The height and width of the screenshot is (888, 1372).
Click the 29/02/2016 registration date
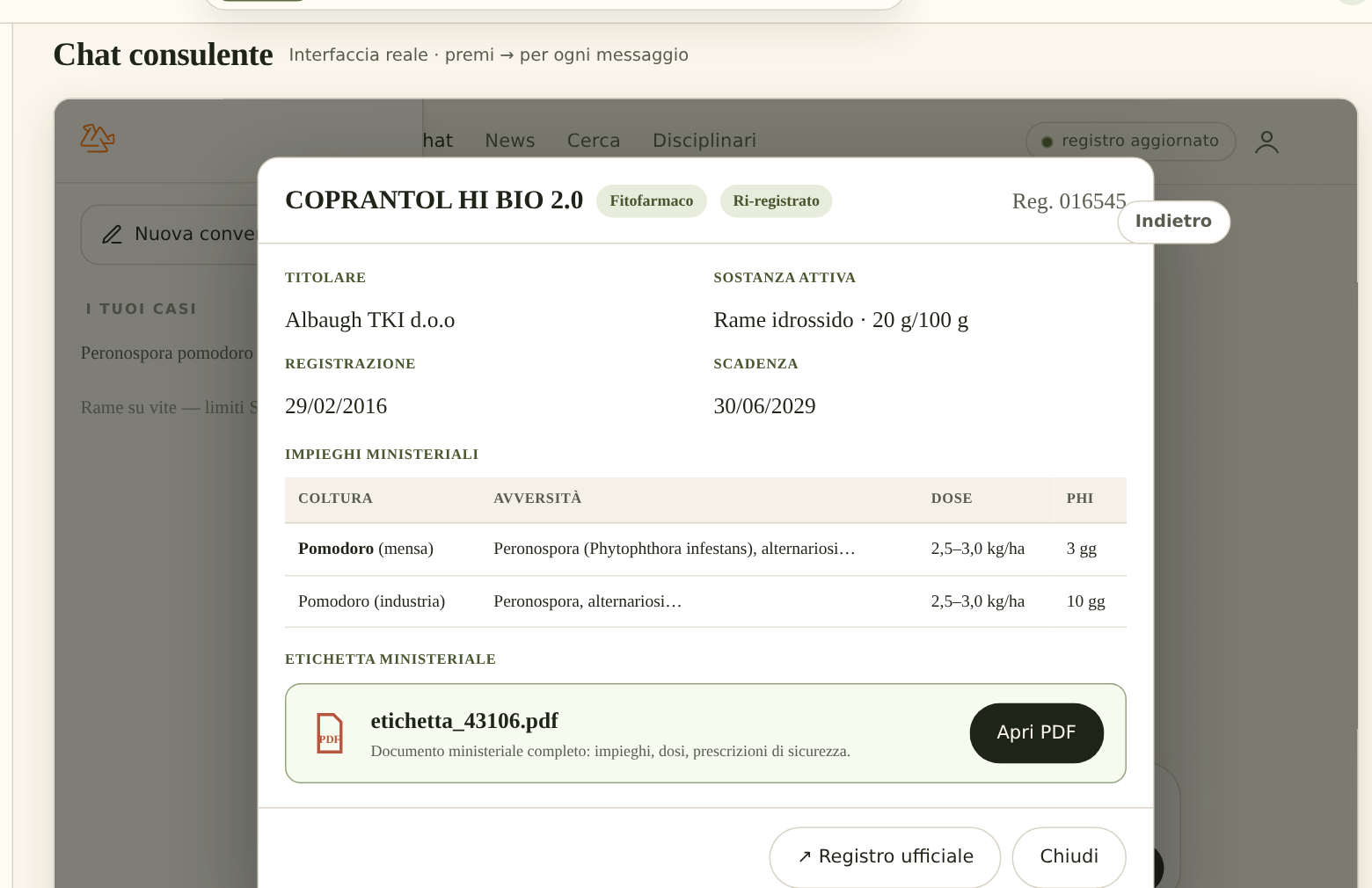click(x=336, y=406)
